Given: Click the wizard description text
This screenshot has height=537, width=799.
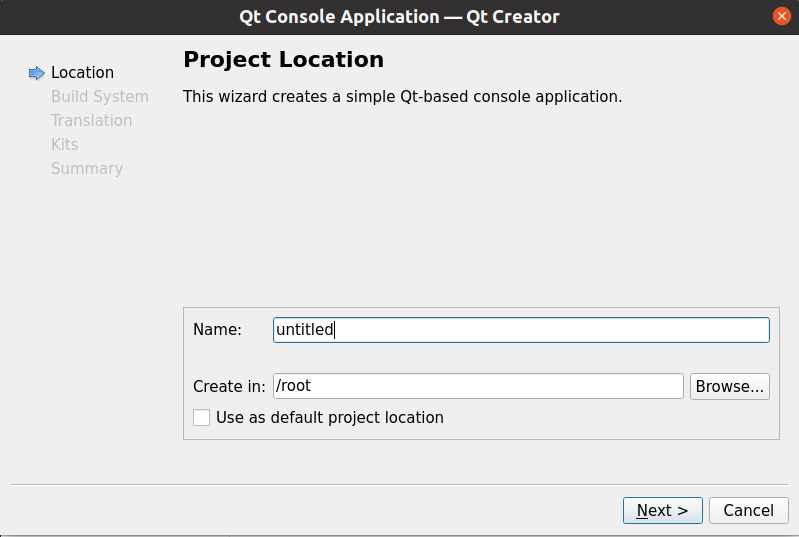Looking at the screenshot, I should point(403,96).
